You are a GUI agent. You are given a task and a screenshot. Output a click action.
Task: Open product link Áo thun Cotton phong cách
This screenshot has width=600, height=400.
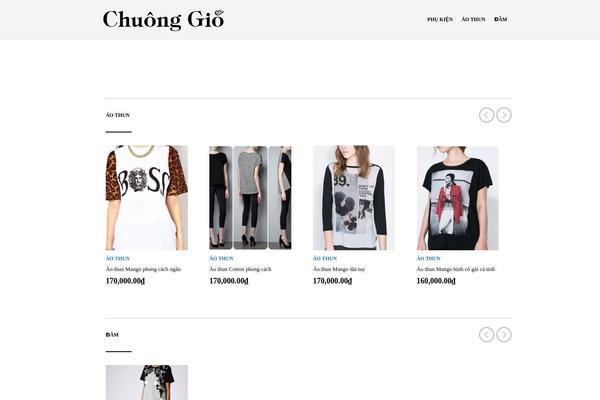pyautogui.click(x=240, y=269)
